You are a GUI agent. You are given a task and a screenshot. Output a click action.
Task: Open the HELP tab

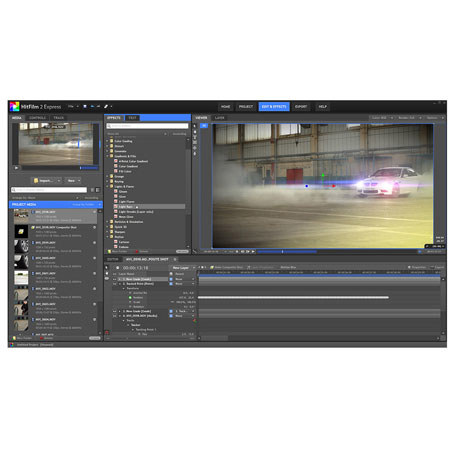[323, 107]
